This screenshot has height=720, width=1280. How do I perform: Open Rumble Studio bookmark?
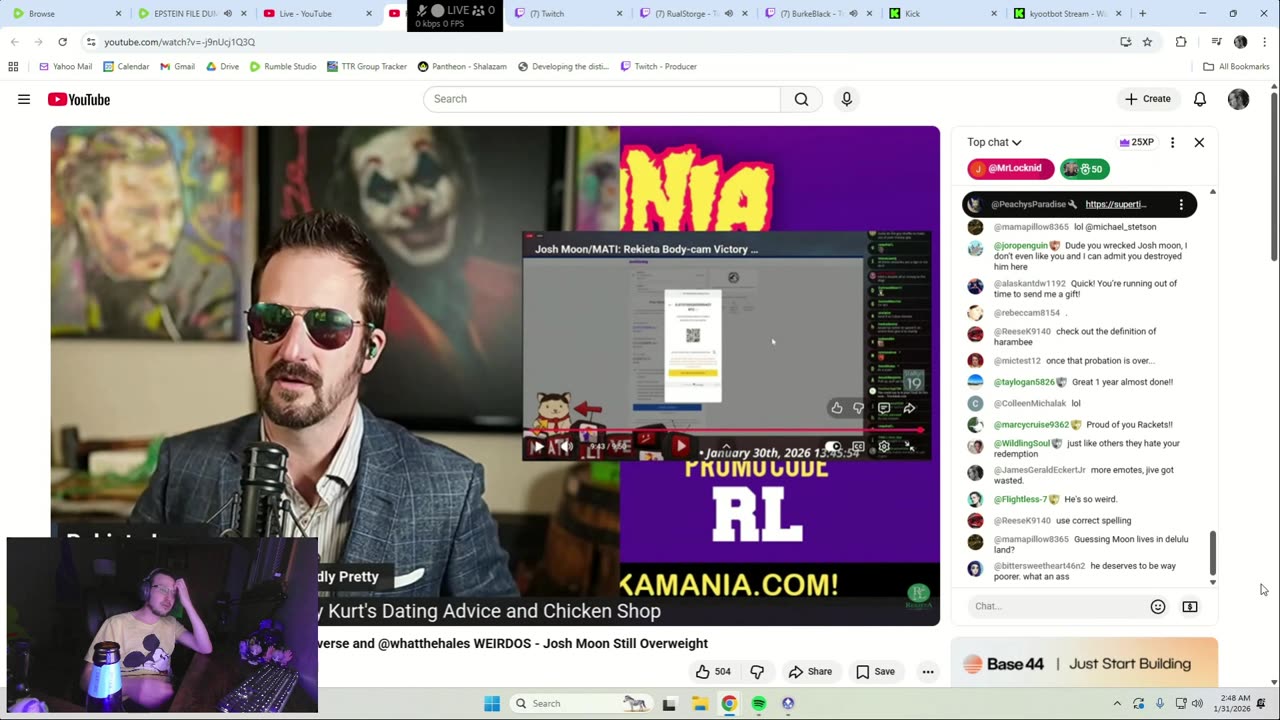click(x=283, y=67)
